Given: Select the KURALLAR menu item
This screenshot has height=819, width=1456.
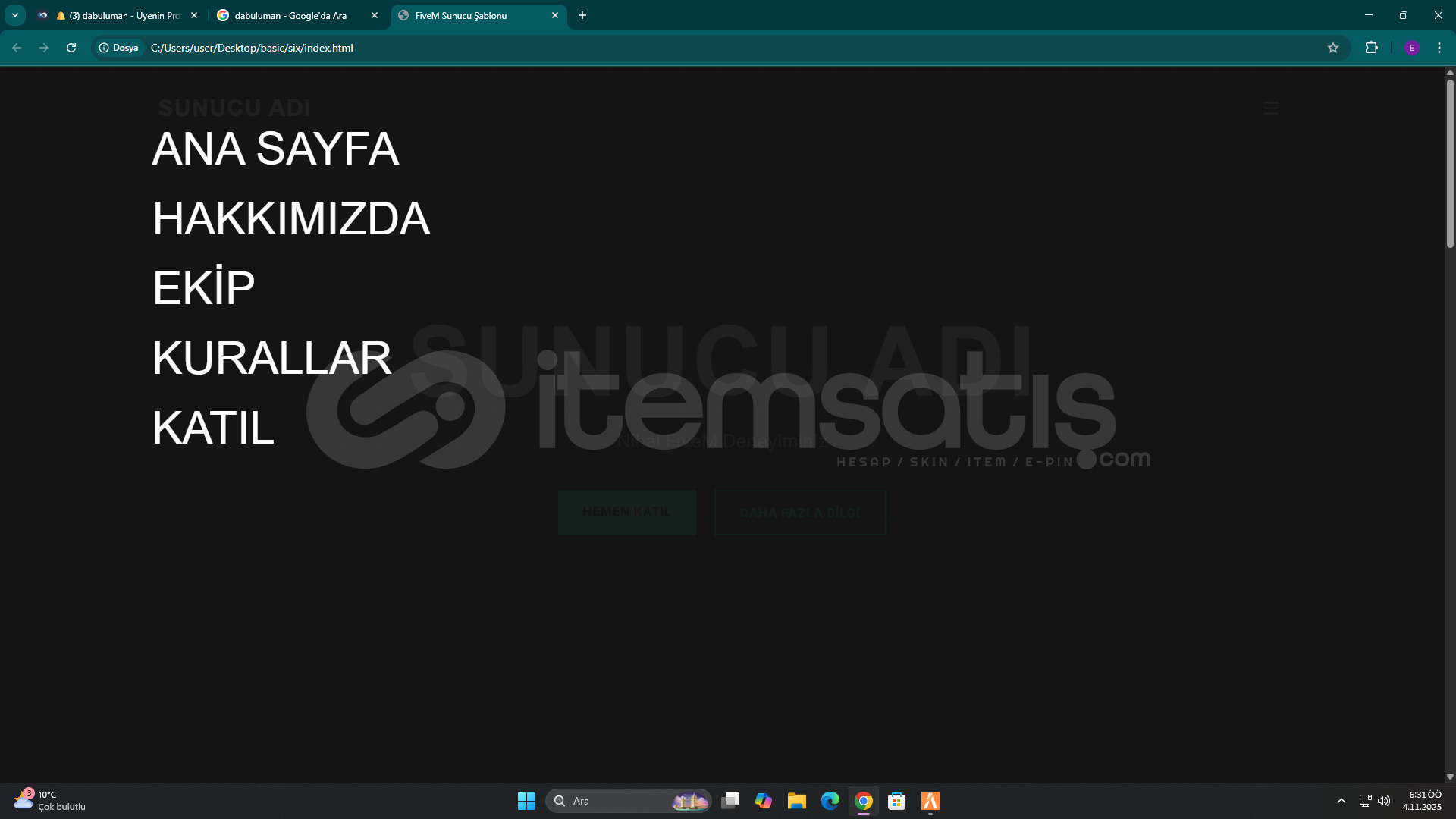Looking at the screenshot, I should [271, 358].
